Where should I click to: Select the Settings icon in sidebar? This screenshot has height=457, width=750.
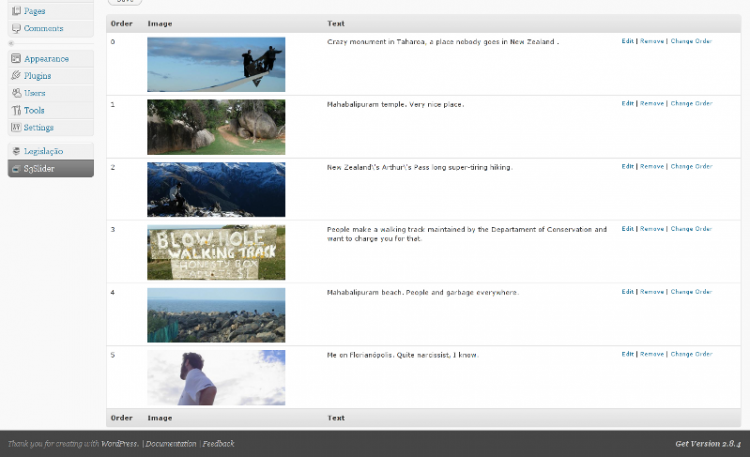click(16, 127)
